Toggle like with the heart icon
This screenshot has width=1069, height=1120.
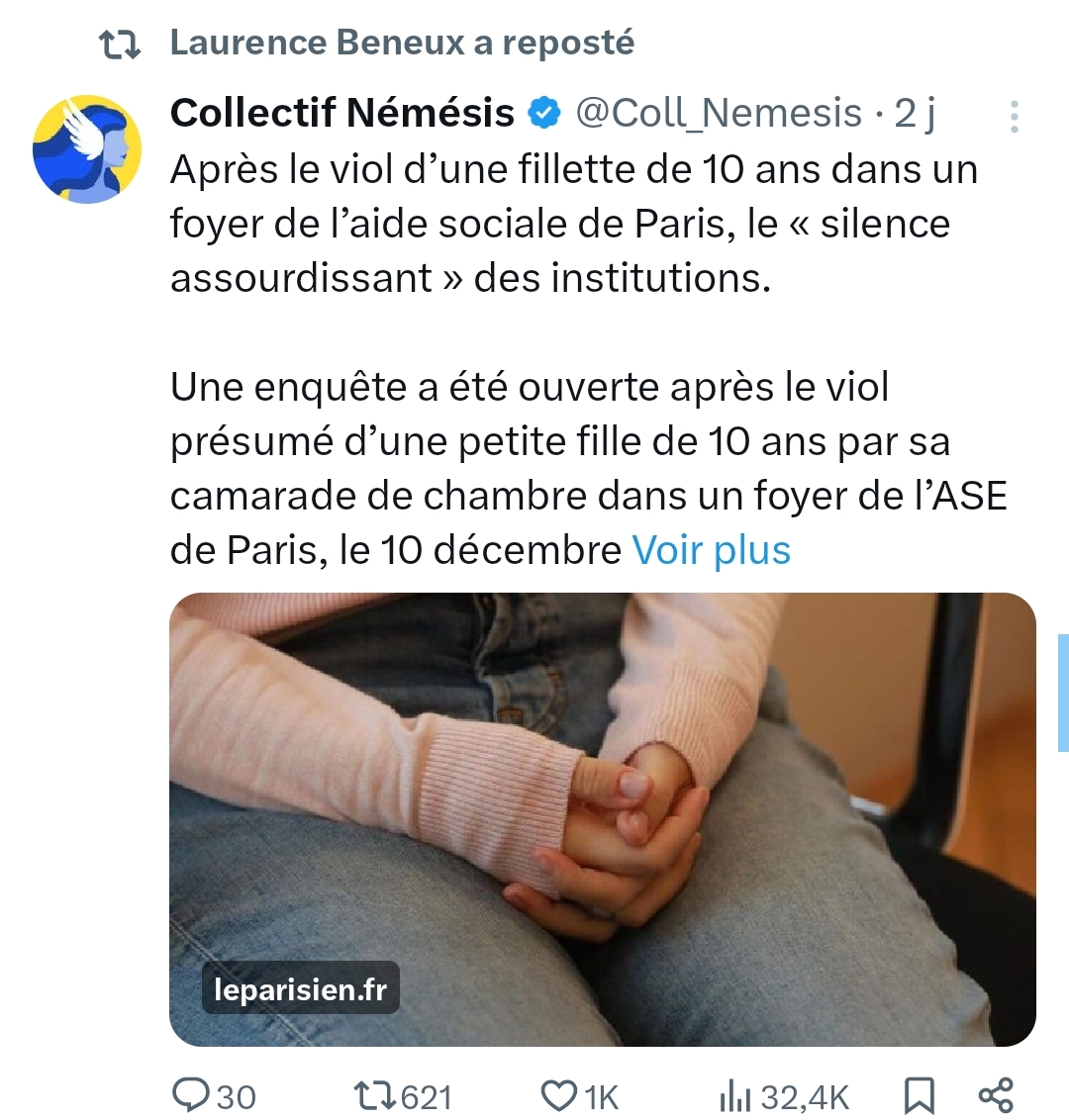click(x=558, y=1095)
